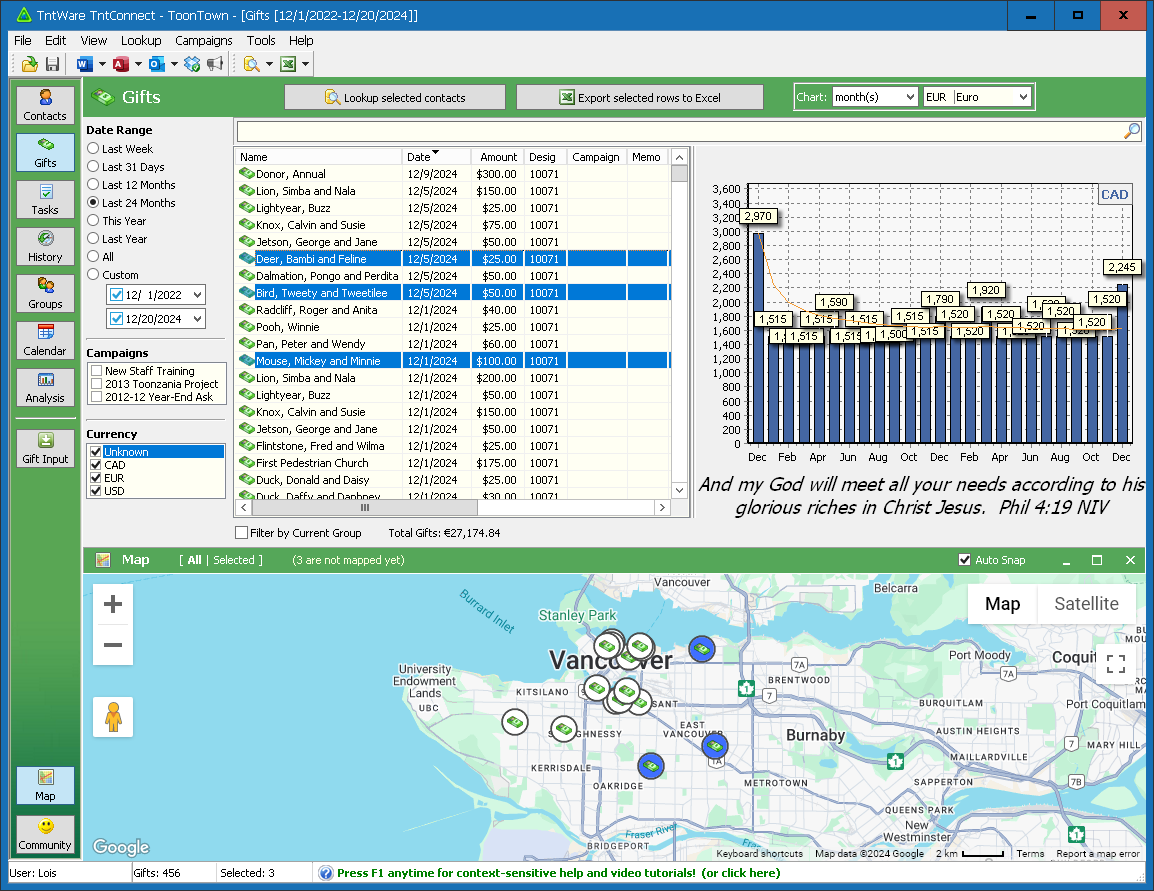Viewport: 1154px width, 891px height.
Task: Click the Street View pegman icon
Action: pyautogui.click(x=113, y=717)
